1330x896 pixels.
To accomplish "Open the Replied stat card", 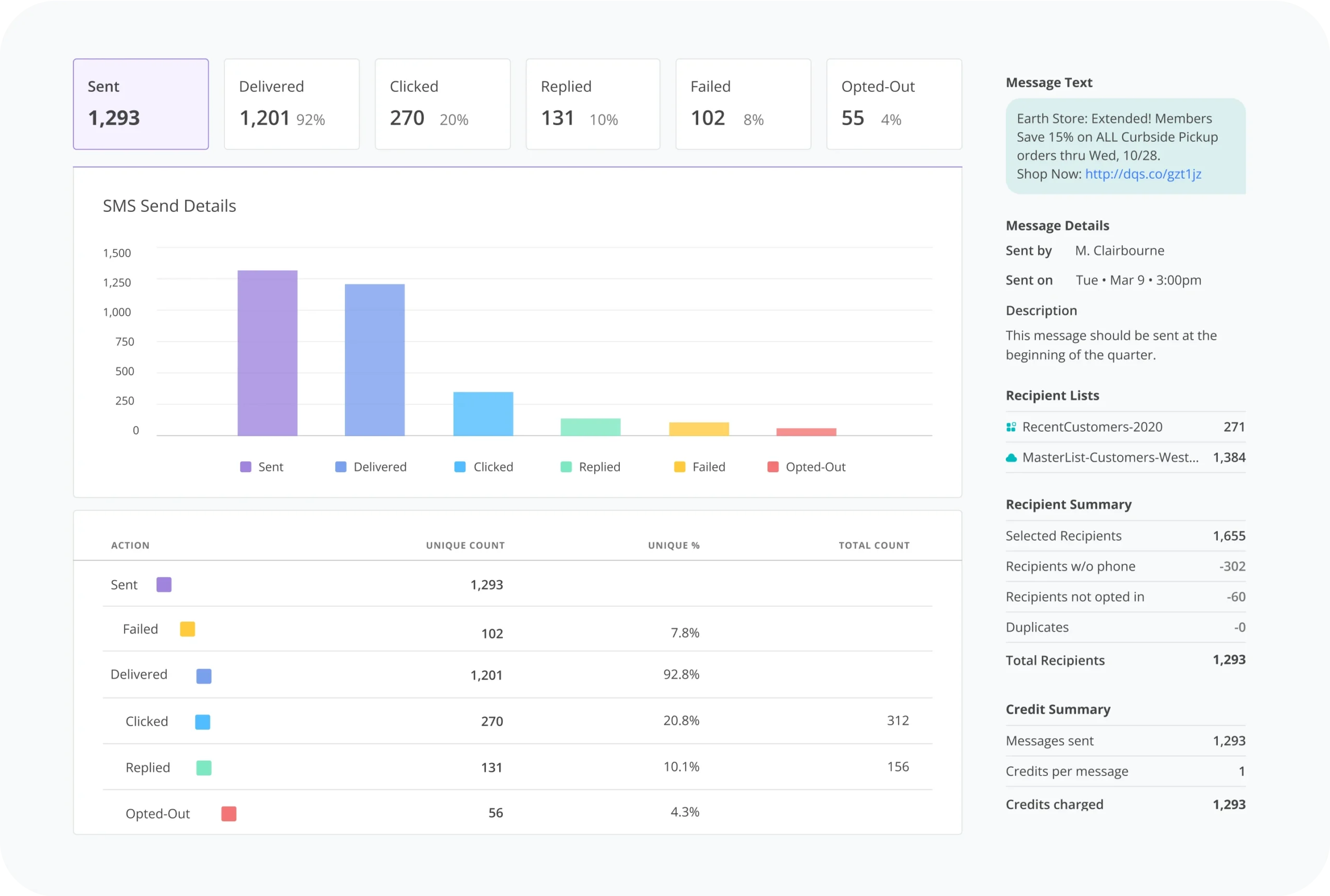I will [593, 104].
